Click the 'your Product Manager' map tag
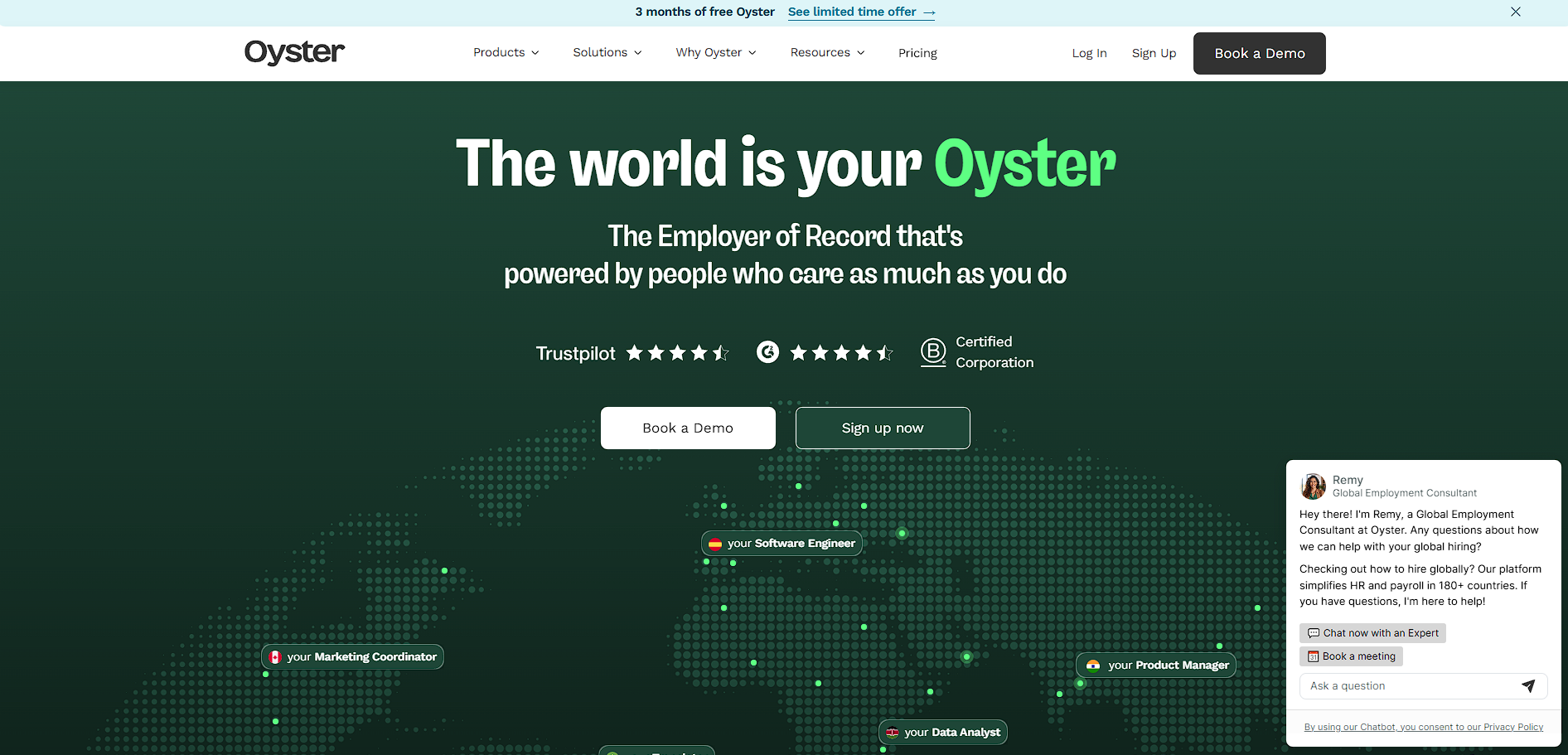 1156,665
